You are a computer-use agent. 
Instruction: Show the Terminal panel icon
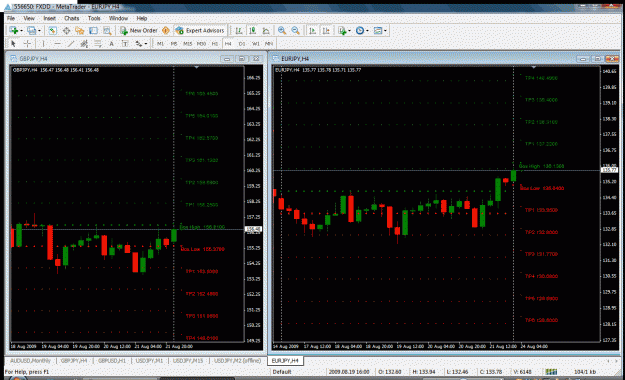(x=93, y=31)
